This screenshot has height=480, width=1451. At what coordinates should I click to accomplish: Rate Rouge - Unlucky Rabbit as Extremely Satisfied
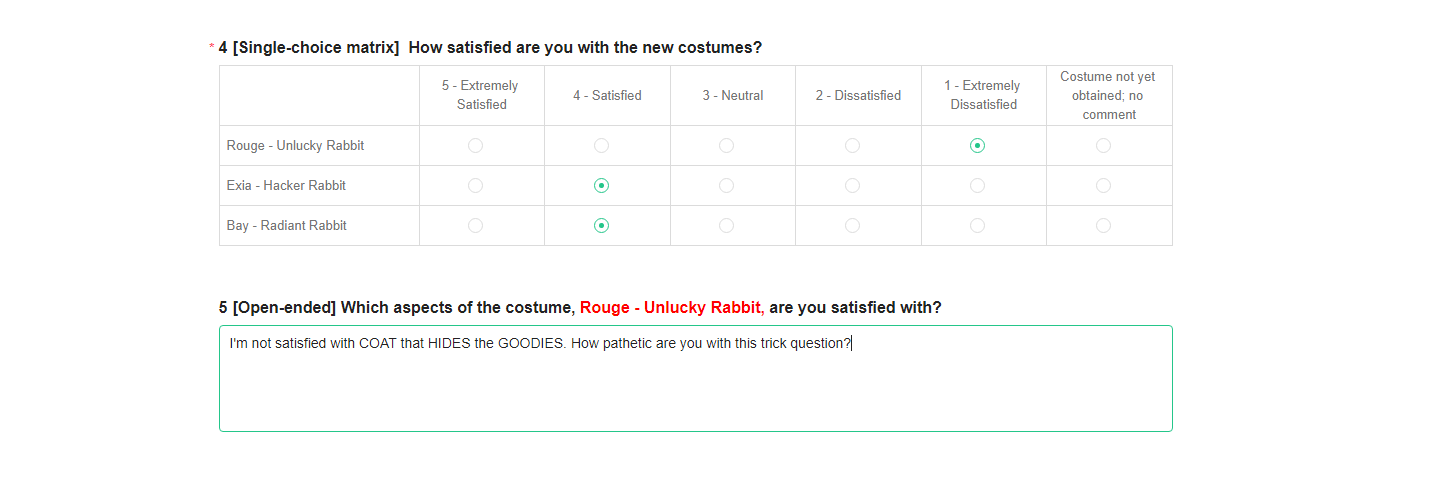(475, 146)
